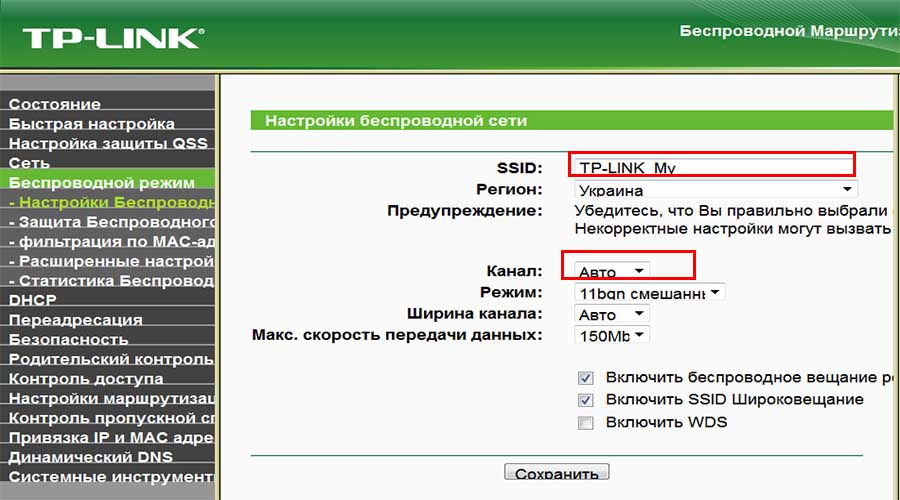900x500 pixels.
Task: Click the Настройки беспроводной сети header
Action: [x=396, y=121]
